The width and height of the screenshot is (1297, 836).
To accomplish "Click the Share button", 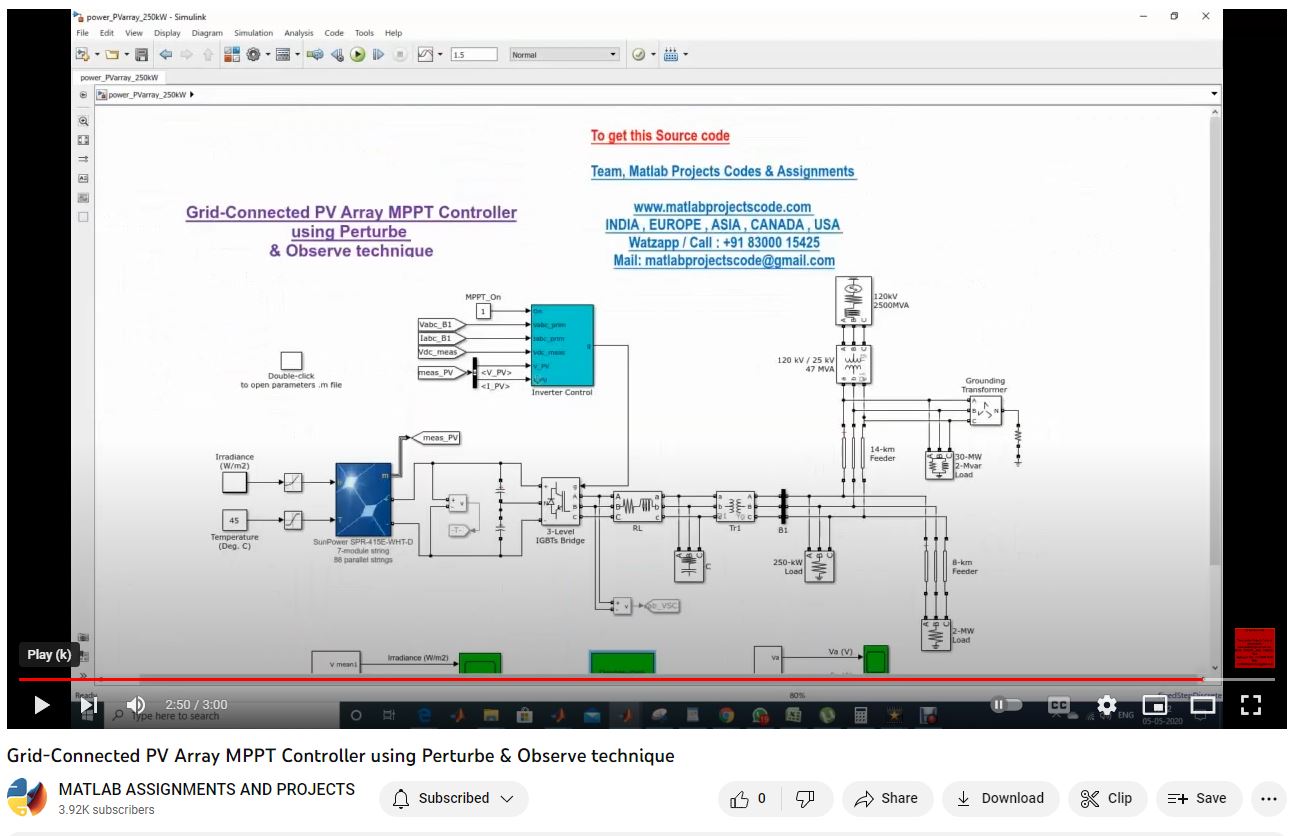I will pyautogui.click(x=887, y=798).
